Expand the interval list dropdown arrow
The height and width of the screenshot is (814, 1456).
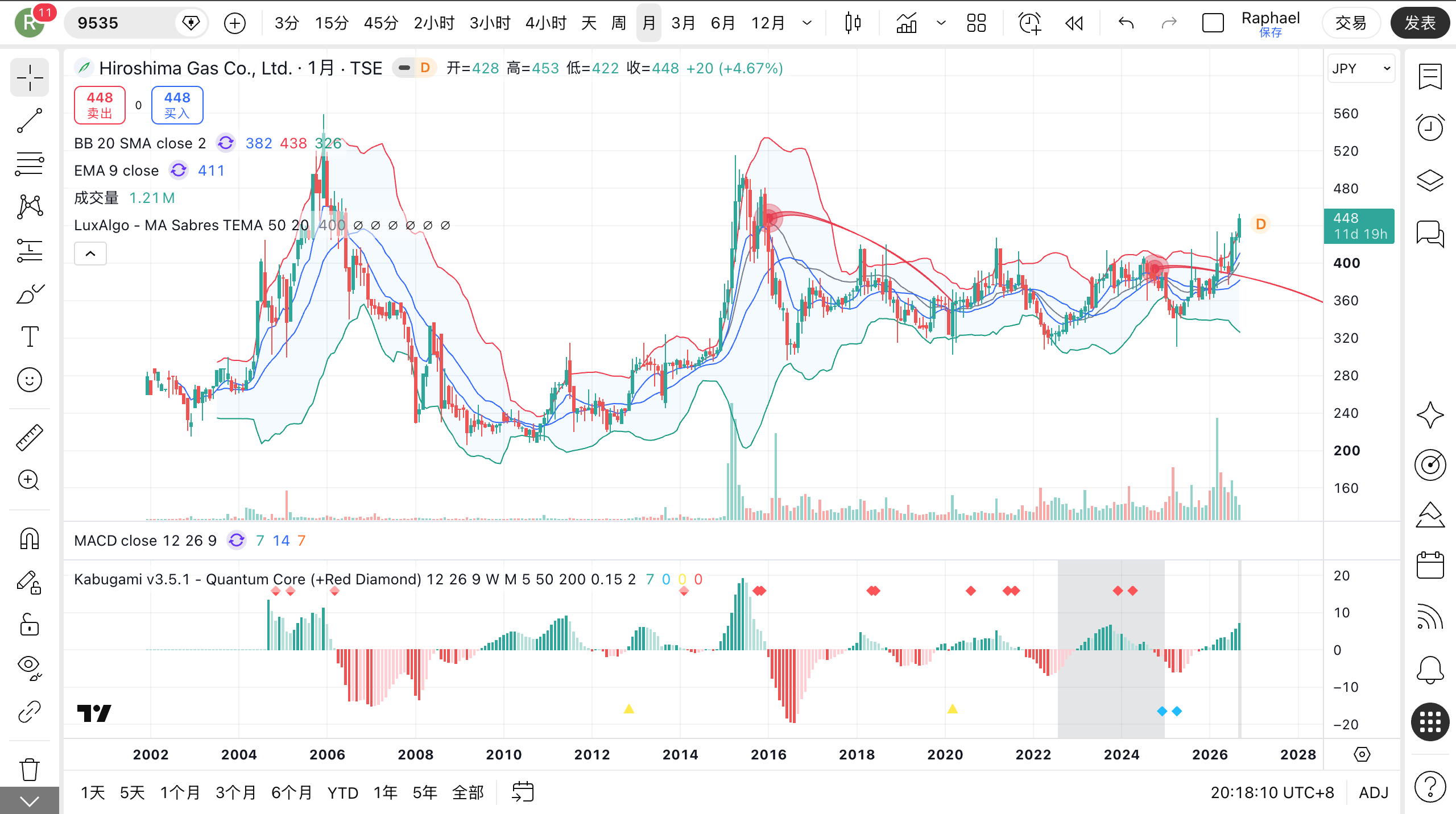point(807,23)
